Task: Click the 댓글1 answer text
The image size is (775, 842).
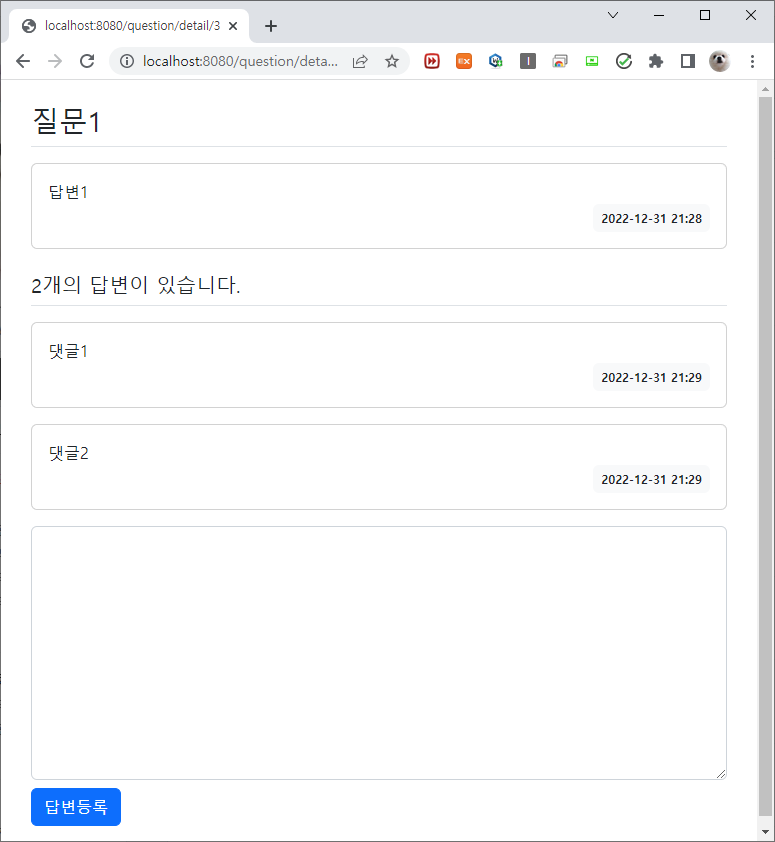Action: 68,351
